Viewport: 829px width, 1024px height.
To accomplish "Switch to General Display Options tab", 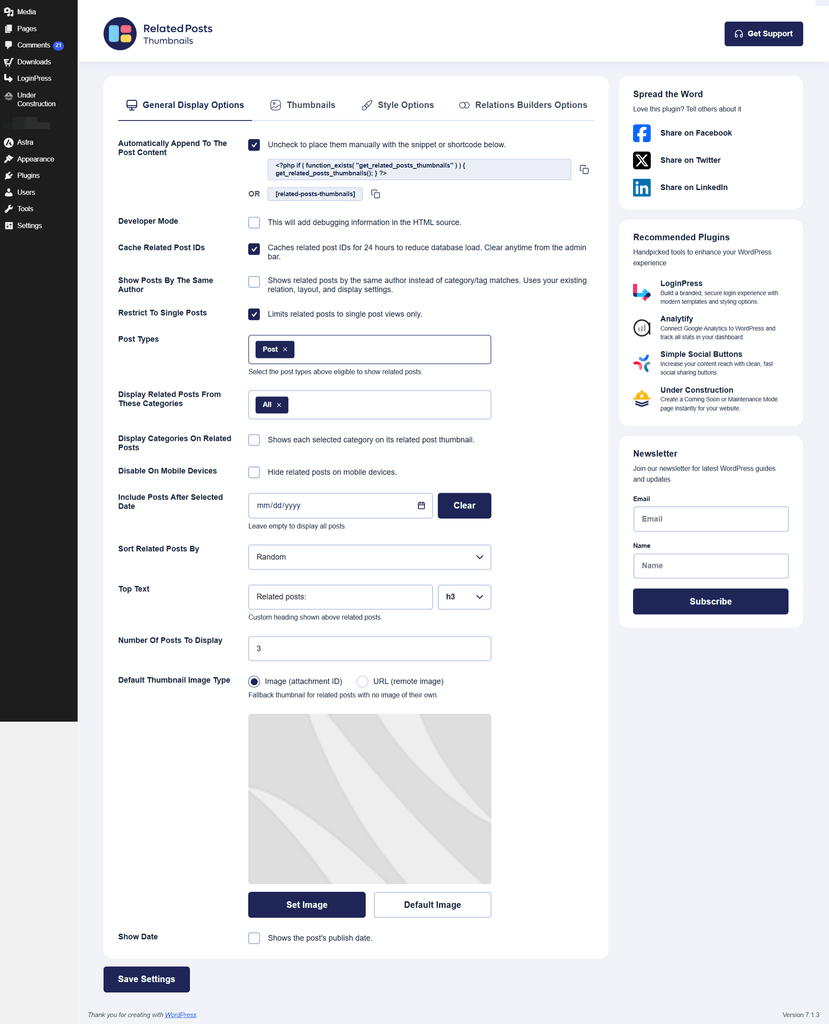I will tap(185, 105).
